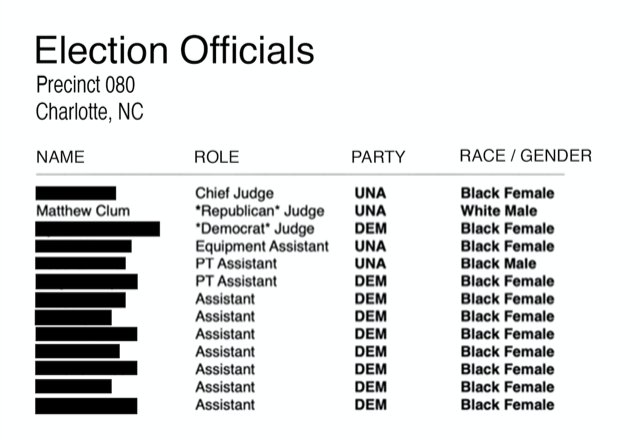Viewport: 640px width, 442px height.
Task: Click the redacted name in last row
Action: coord(86,406)
